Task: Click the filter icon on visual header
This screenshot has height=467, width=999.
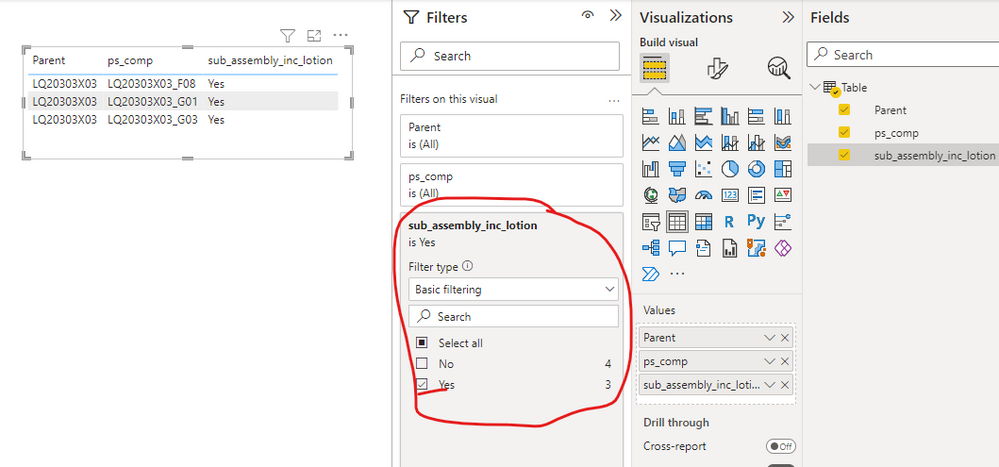Action: click(x=288, y=36)
